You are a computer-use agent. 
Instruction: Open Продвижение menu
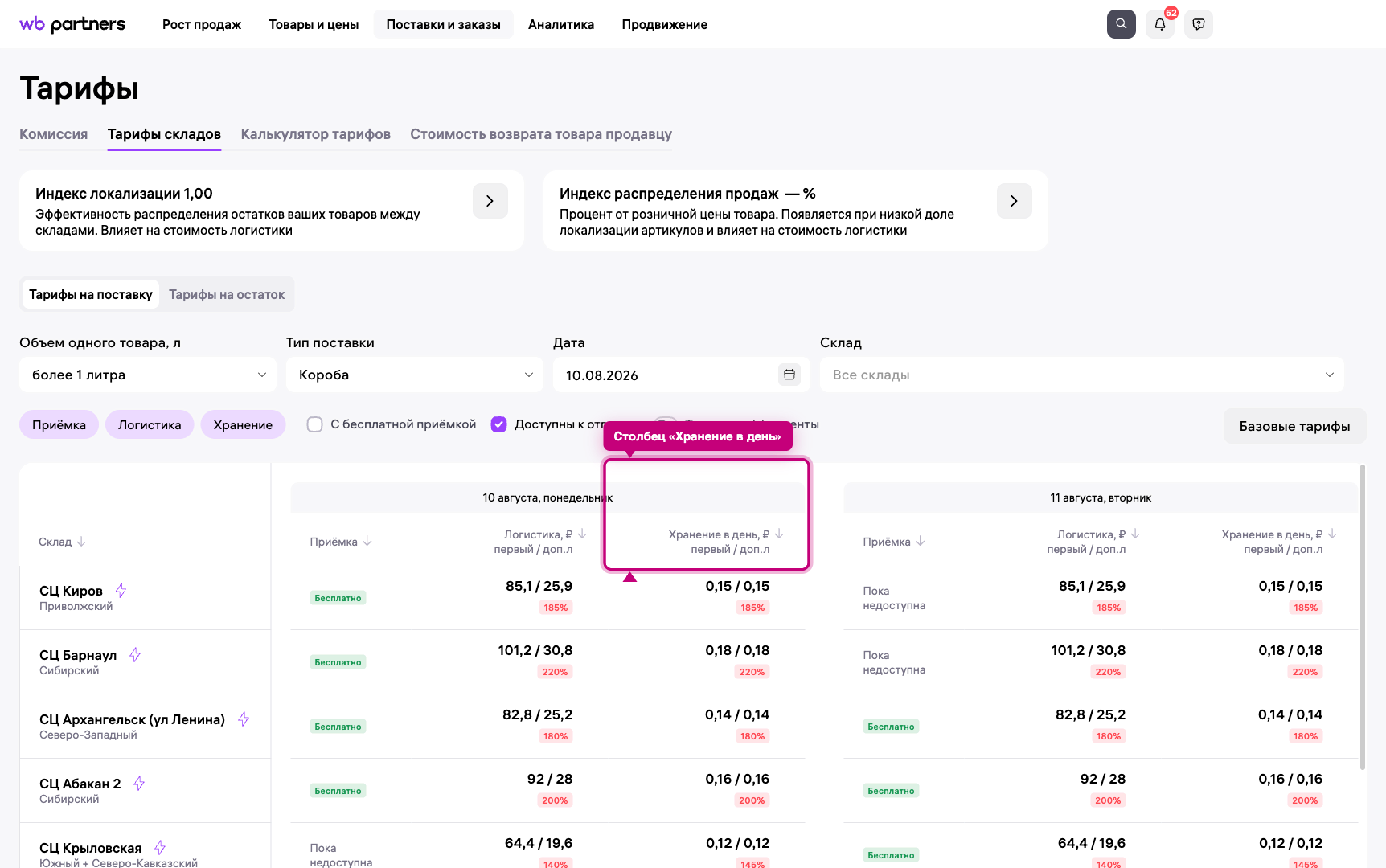665,24
